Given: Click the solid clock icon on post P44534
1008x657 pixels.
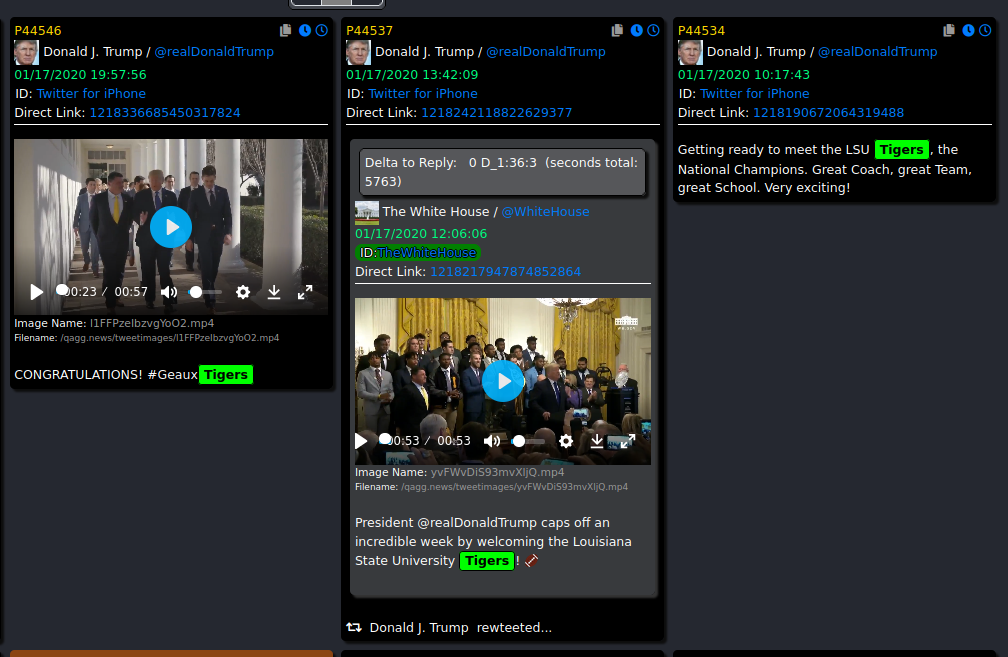Looking at the screenshot, I should [x=968, y=30].
